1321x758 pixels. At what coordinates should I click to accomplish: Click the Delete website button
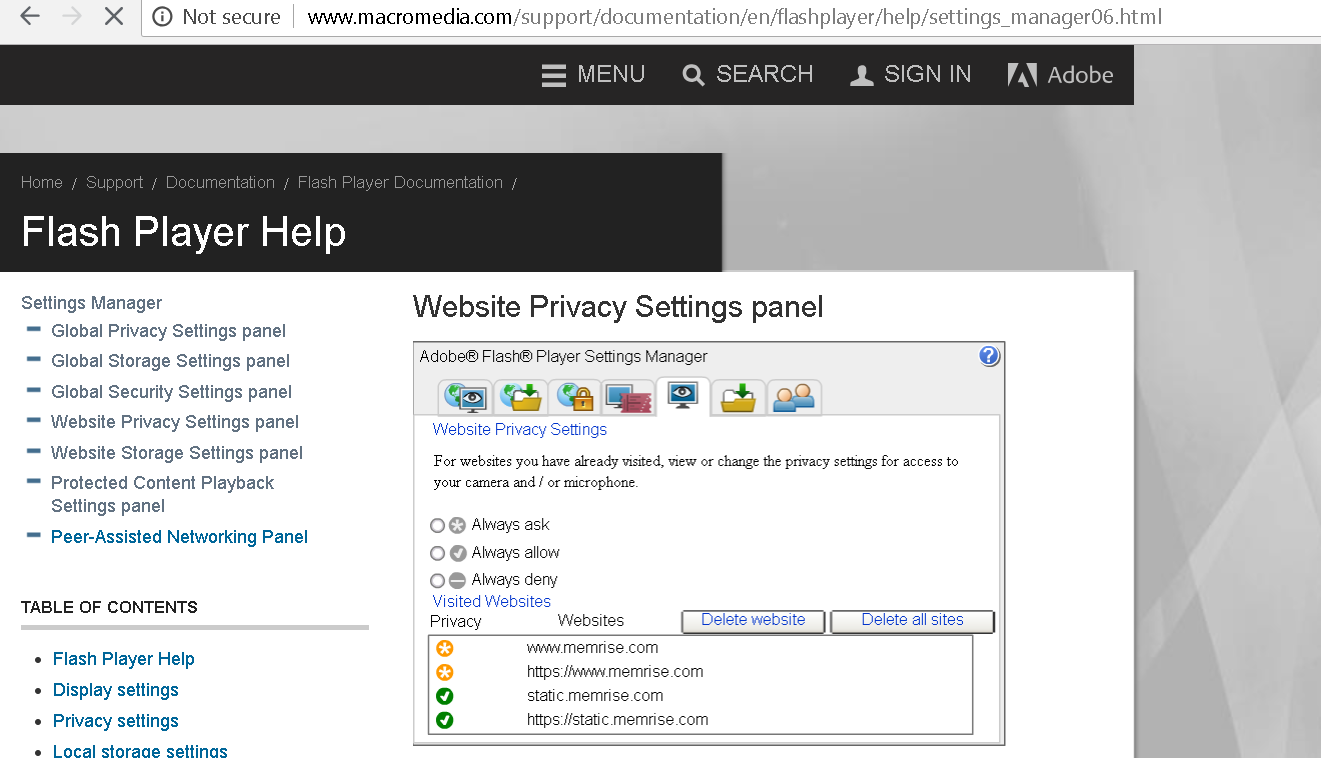(x=753, y=621)
